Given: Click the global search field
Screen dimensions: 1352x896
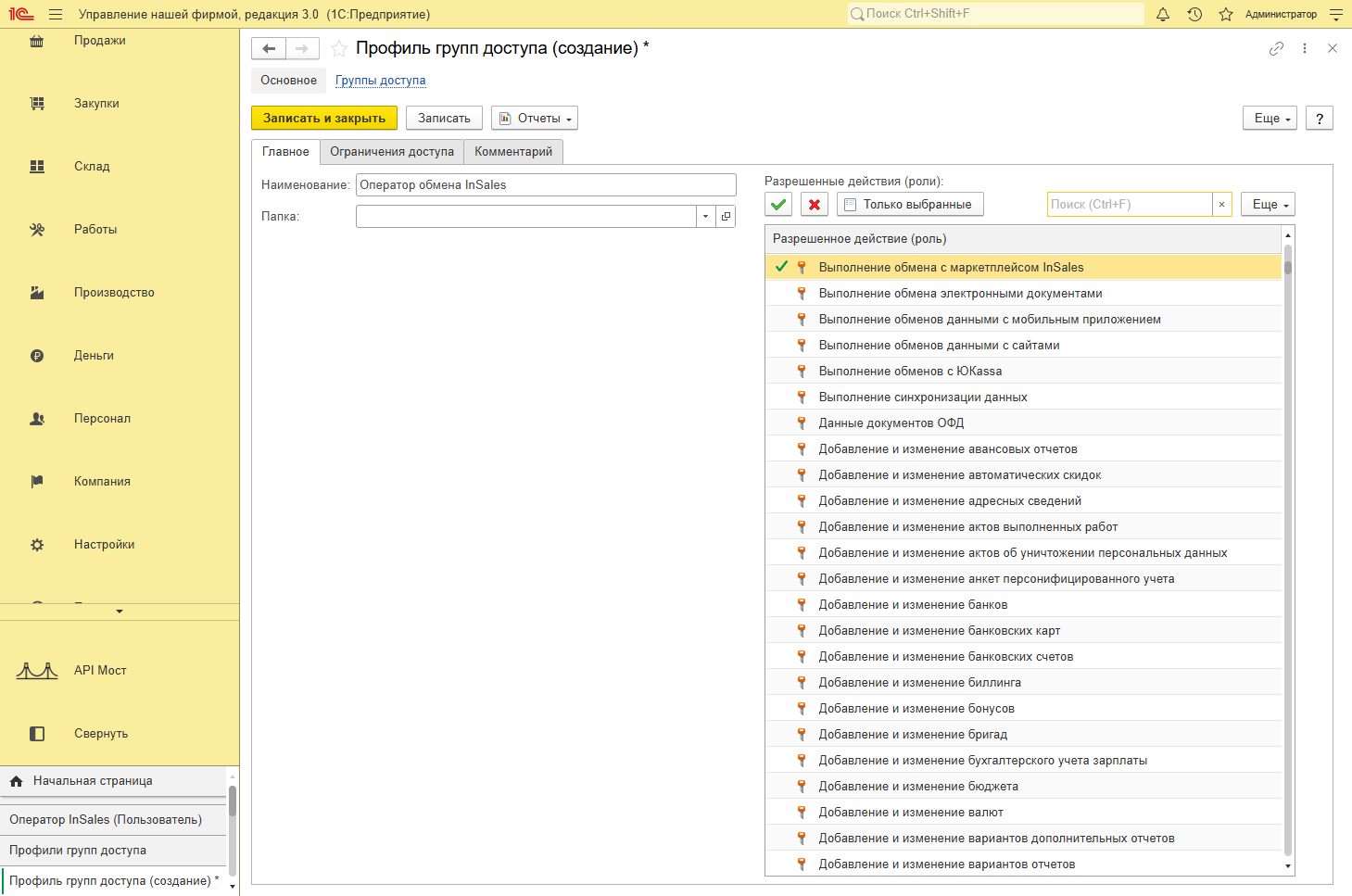Looking at the screenshot, I should pyautogui.click(x=996, y=14).
